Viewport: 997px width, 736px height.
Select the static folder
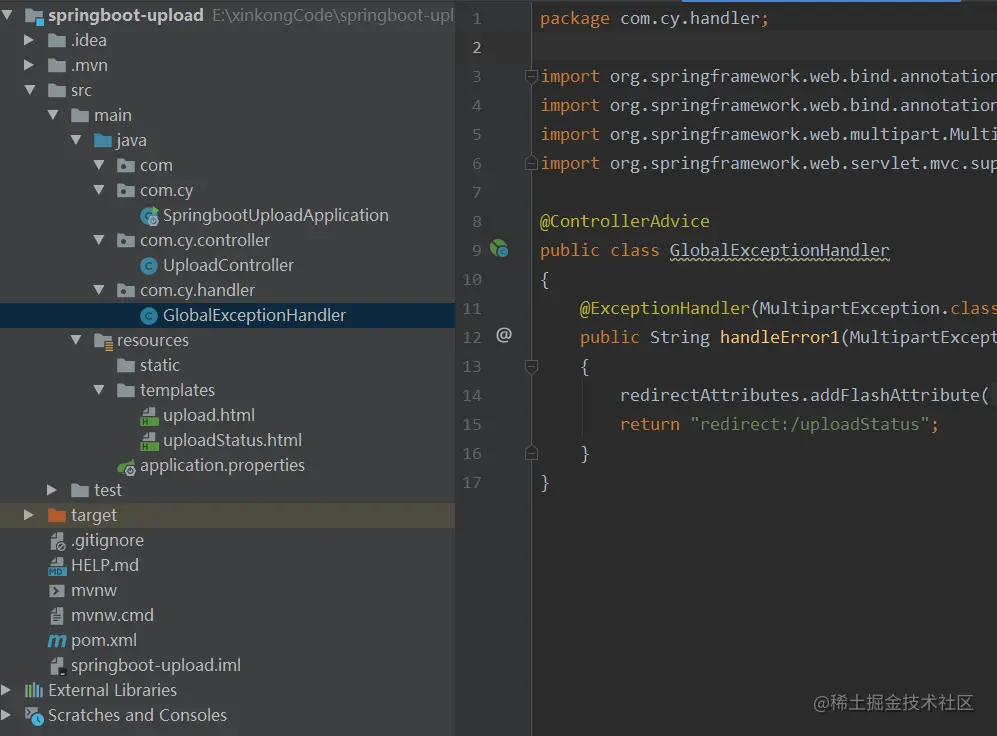tap(160, 365)
